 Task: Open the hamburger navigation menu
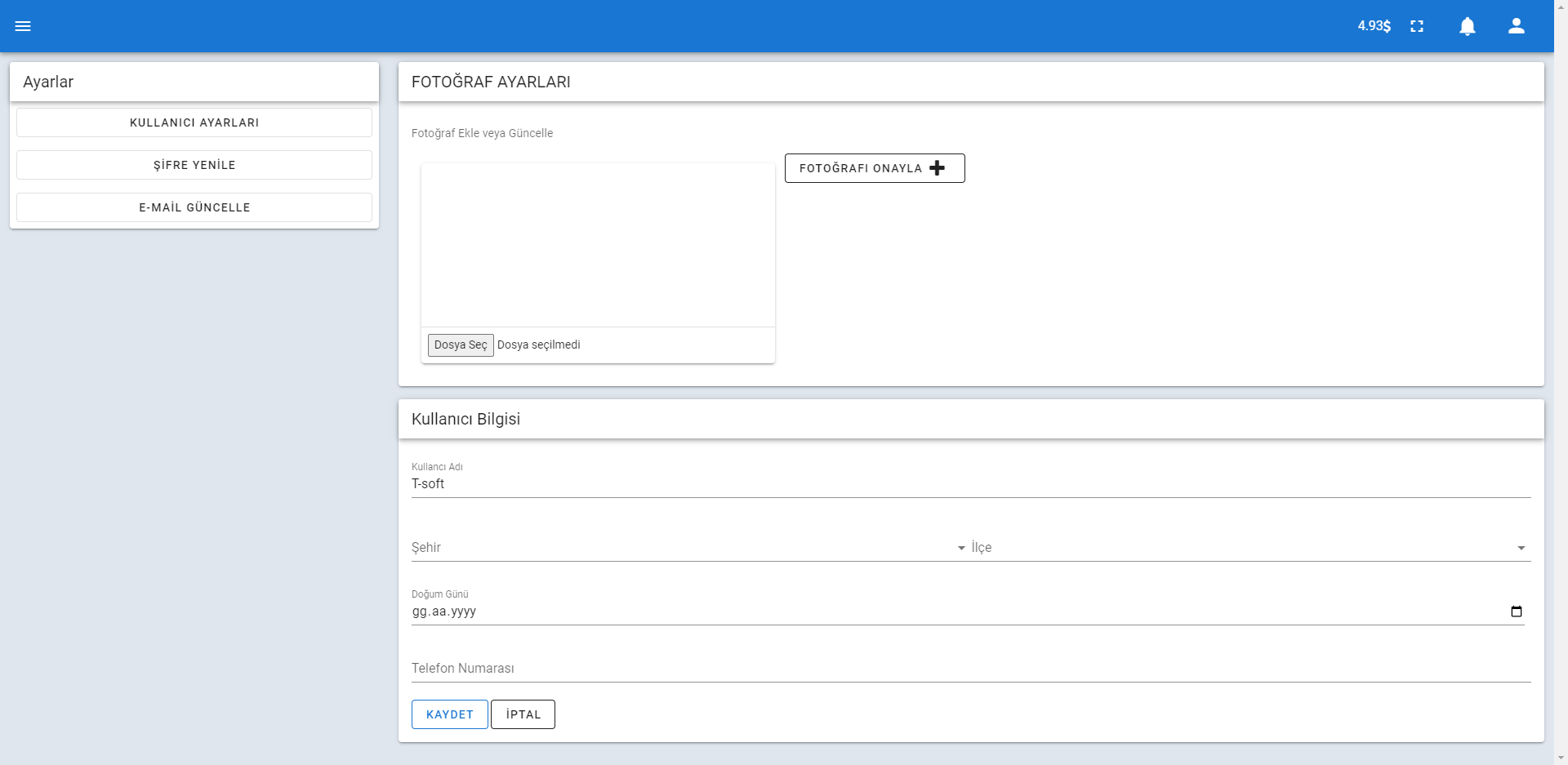[23, 26]
